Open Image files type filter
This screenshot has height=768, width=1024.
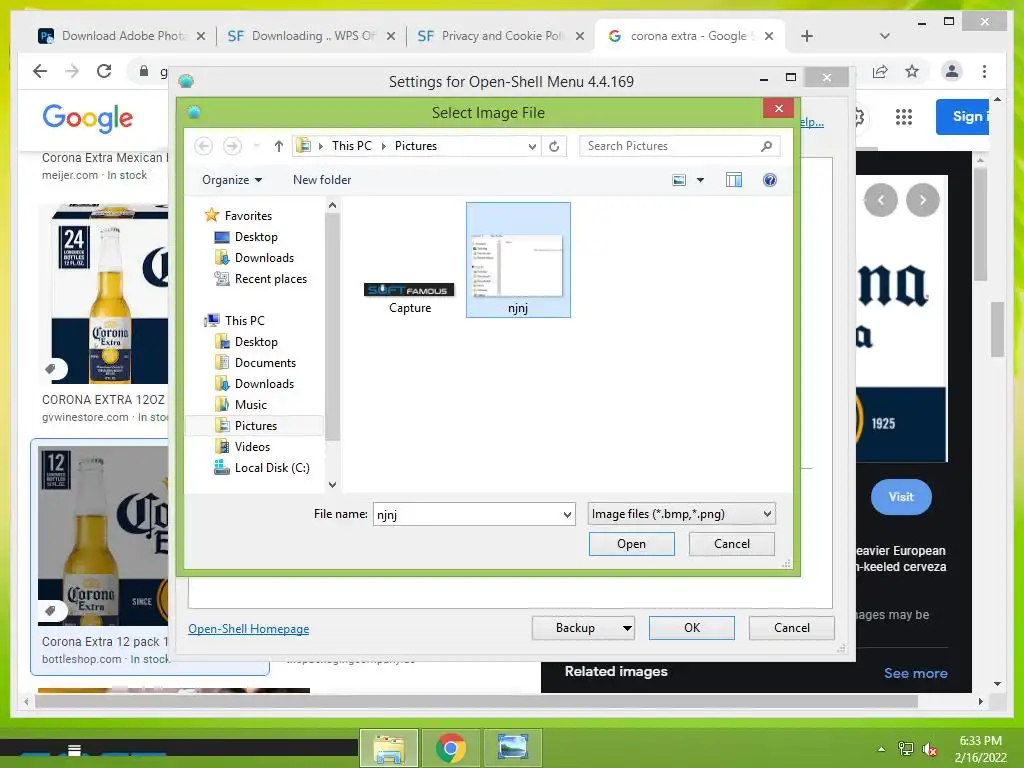[x=681, y=514]
